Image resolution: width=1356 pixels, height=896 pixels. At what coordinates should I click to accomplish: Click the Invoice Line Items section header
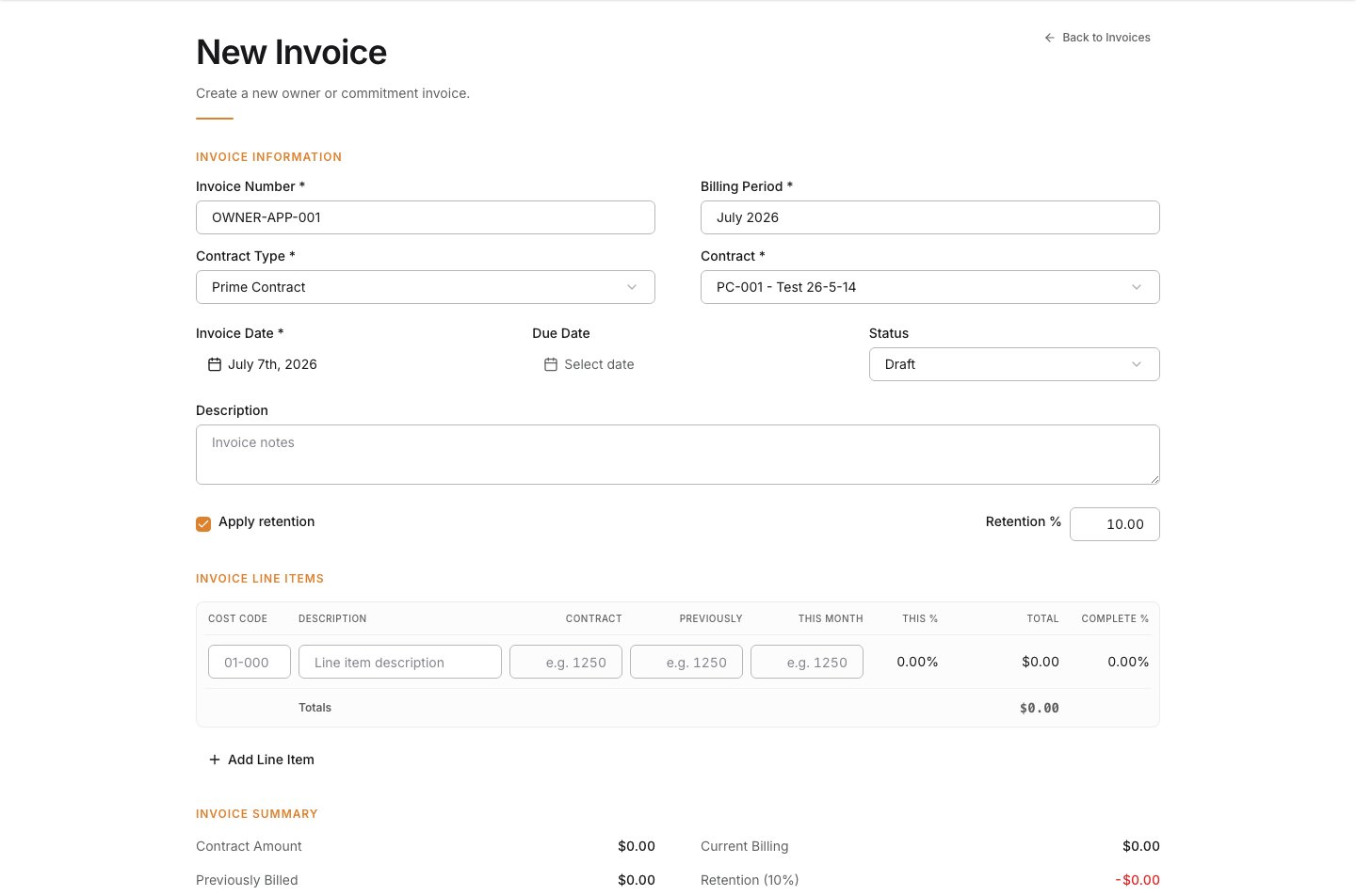click(x=260, y=579)
